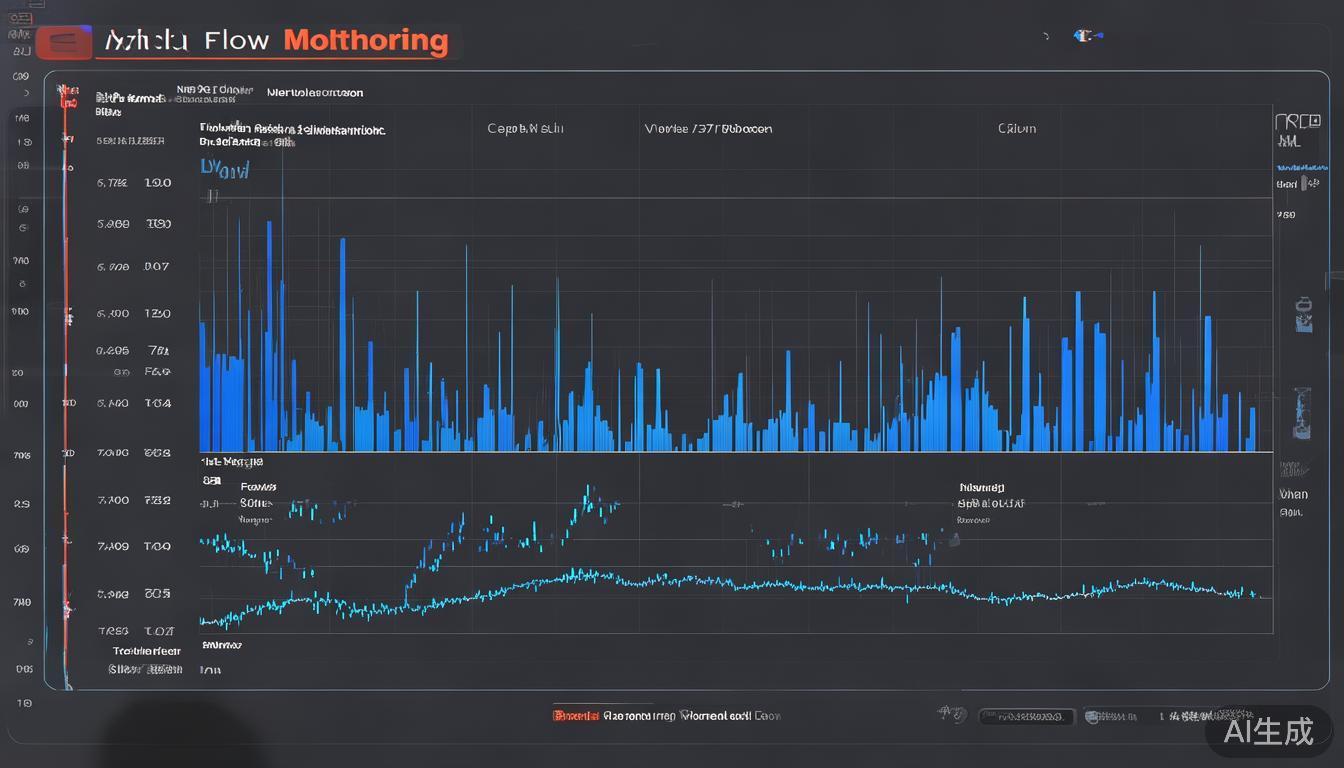Click the 'Flow Molthoring' title text
This screenshot has width=1344, height=768.
(325, 41)
